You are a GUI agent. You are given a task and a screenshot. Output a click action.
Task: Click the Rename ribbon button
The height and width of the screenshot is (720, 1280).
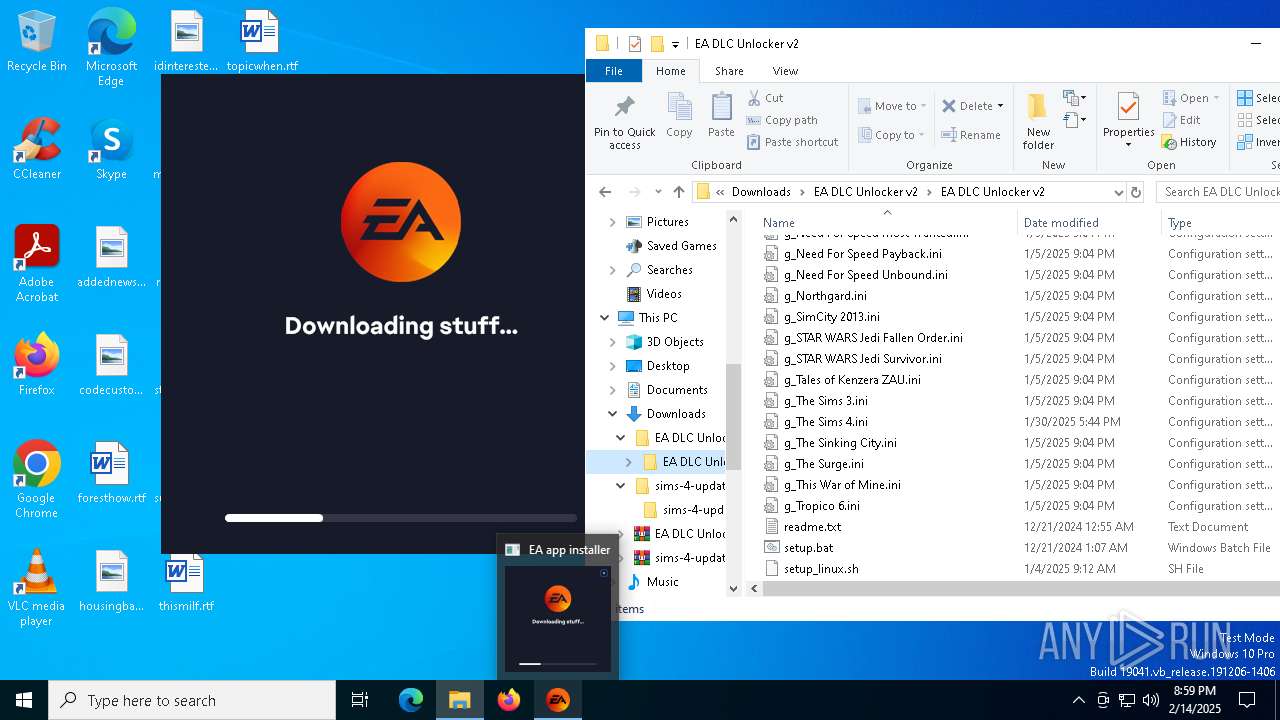tap(971, 135)
